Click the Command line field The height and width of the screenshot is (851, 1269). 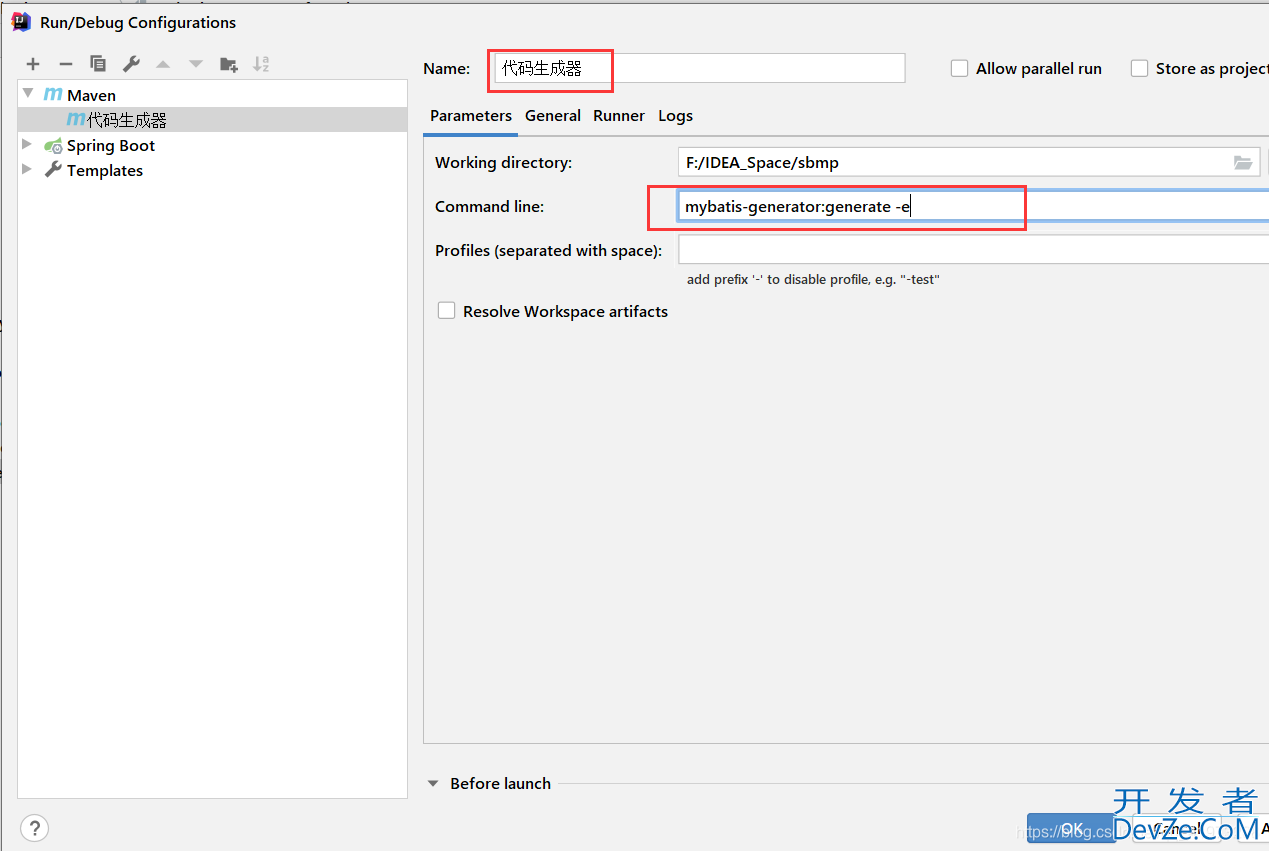973,207
